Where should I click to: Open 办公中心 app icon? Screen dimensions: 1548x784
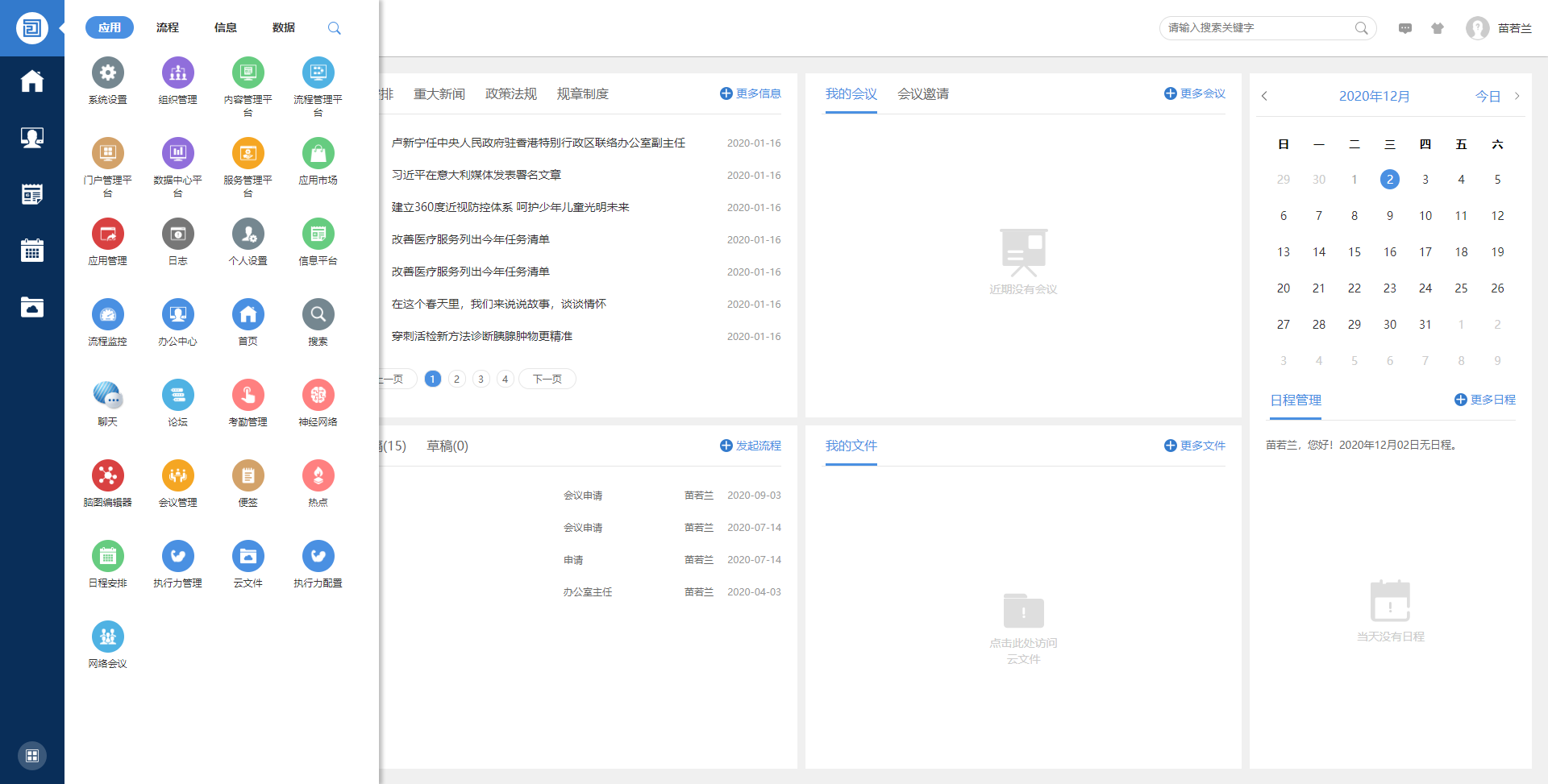pos(178,314)
